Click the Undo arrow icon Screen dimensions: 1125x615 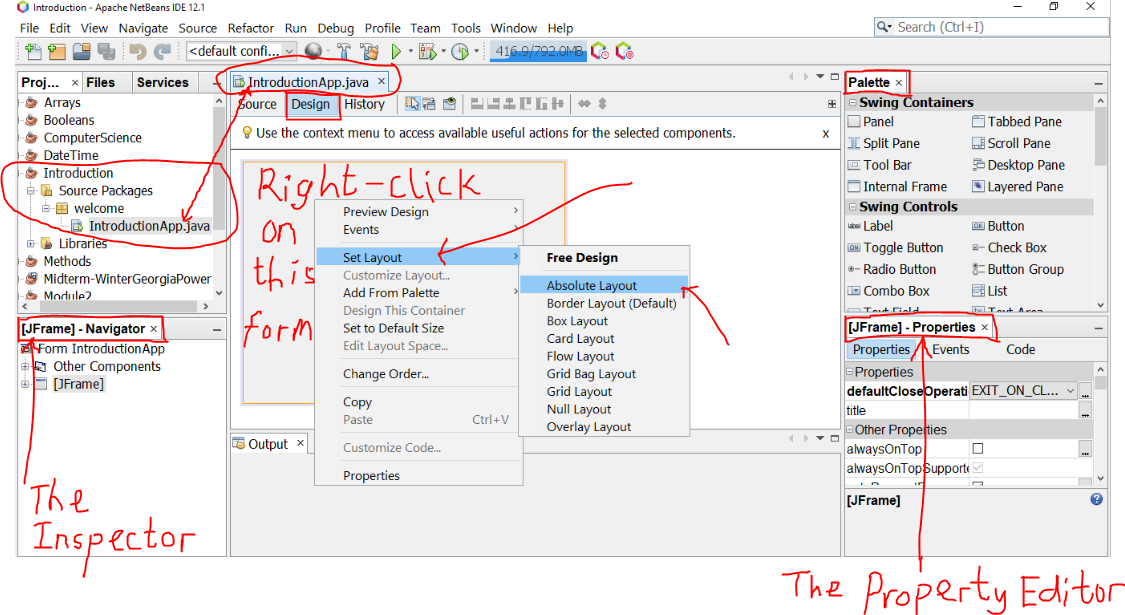pos(138,52)
